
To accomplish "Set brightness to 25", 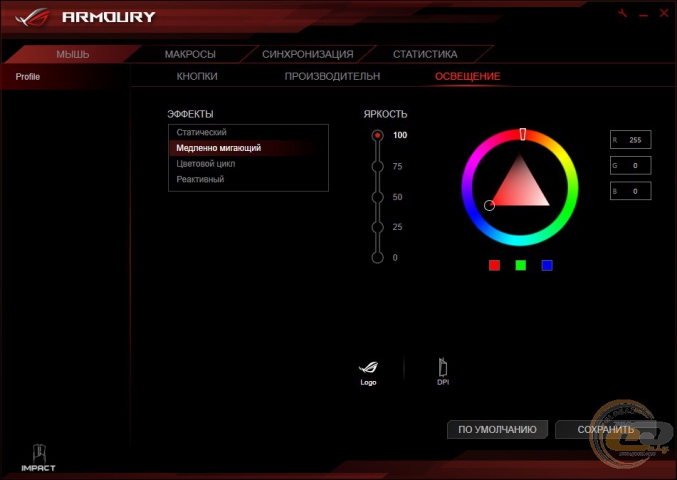I will pos(377,227).
